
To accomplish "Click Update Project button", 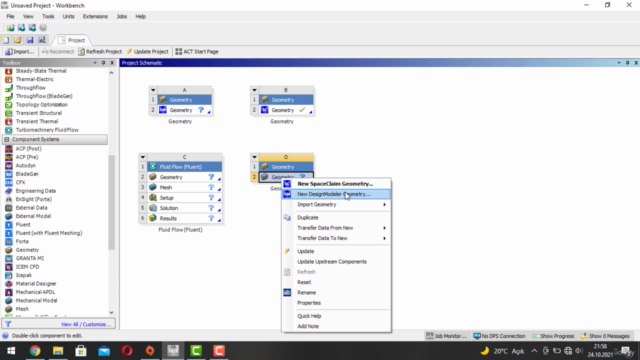I will click(147, 51).
